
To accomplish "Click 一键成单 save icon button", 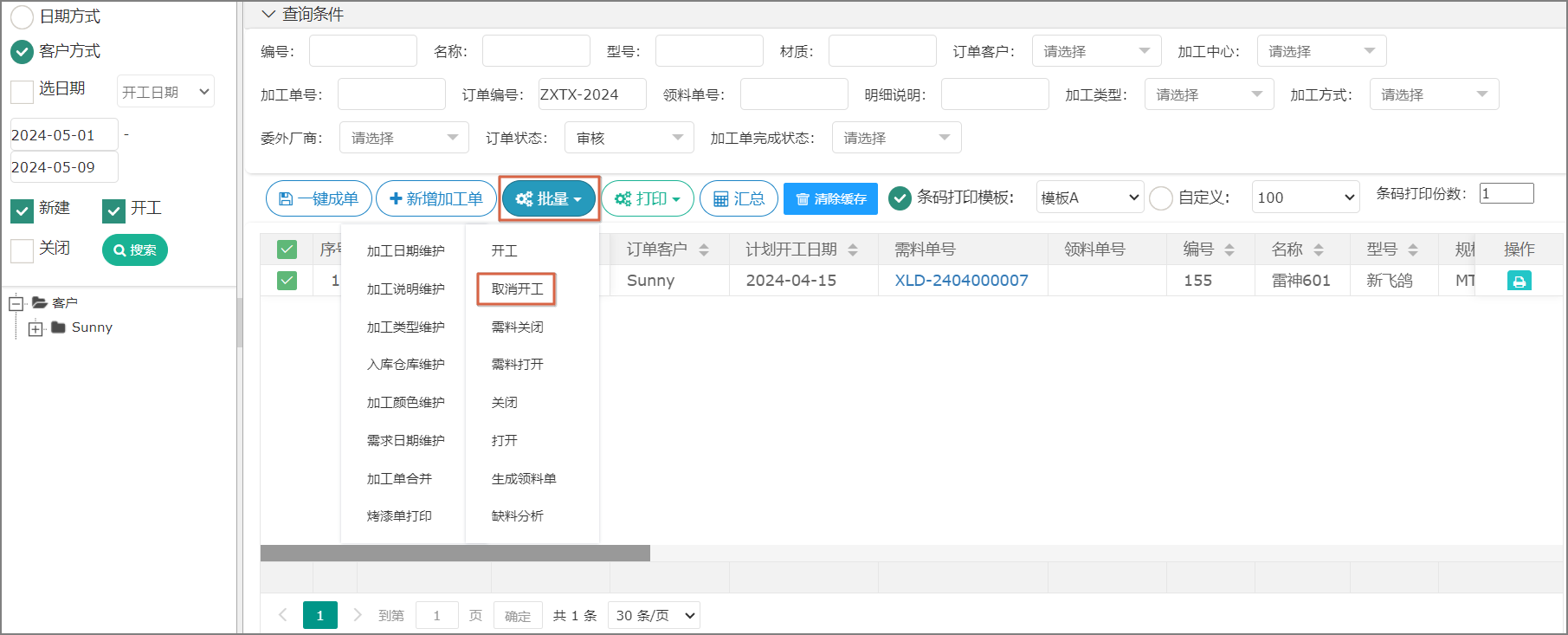I will 319,198.
